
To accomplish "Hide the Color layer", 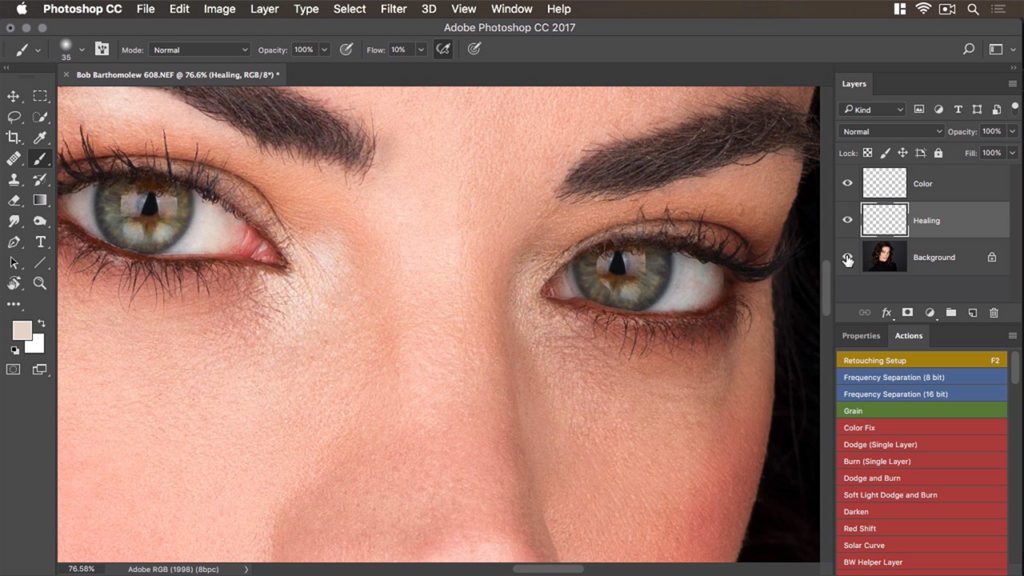I will 847,184.
